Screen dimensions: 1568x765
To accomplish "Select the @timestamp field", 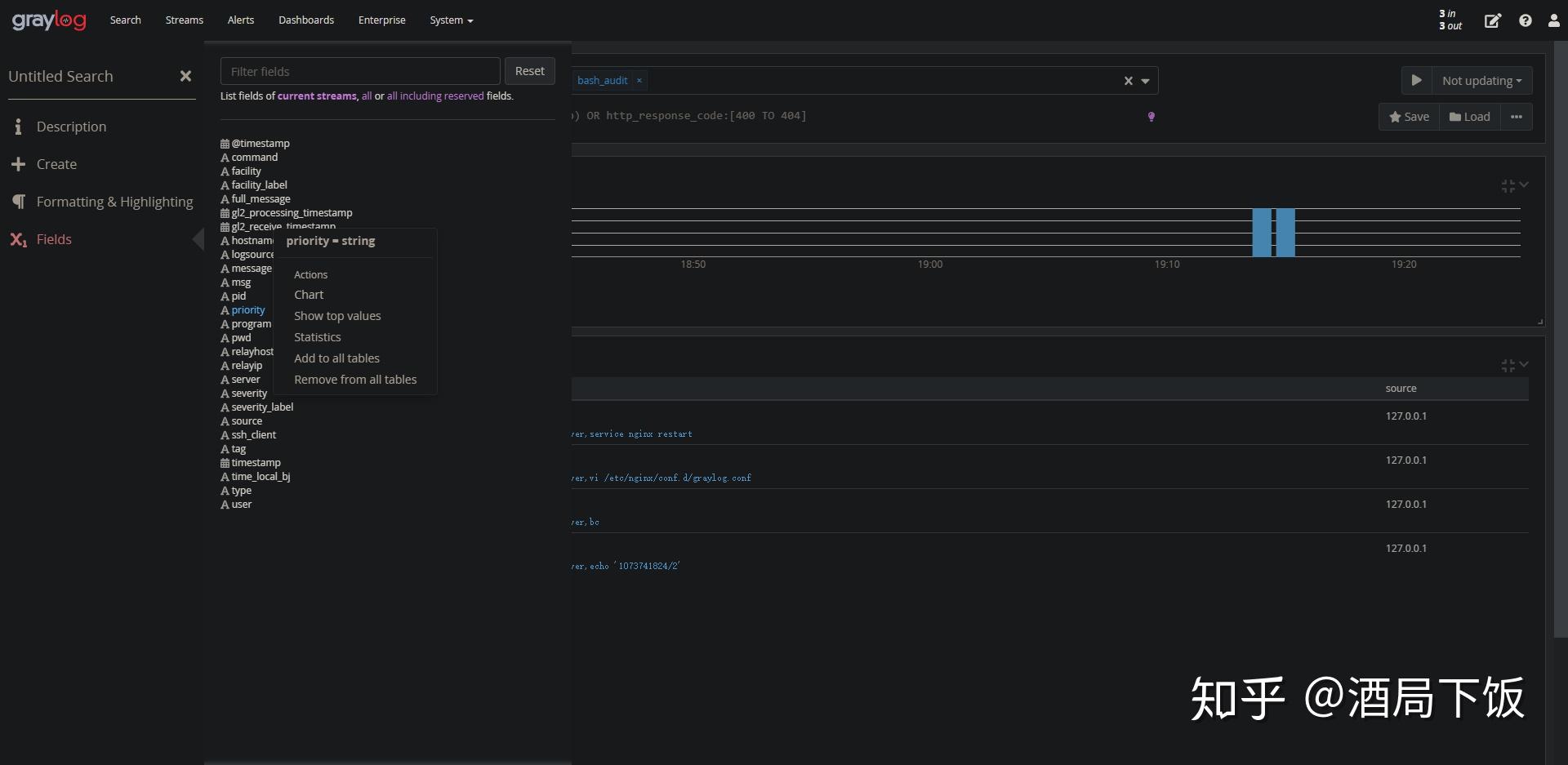I will [261, 144].
